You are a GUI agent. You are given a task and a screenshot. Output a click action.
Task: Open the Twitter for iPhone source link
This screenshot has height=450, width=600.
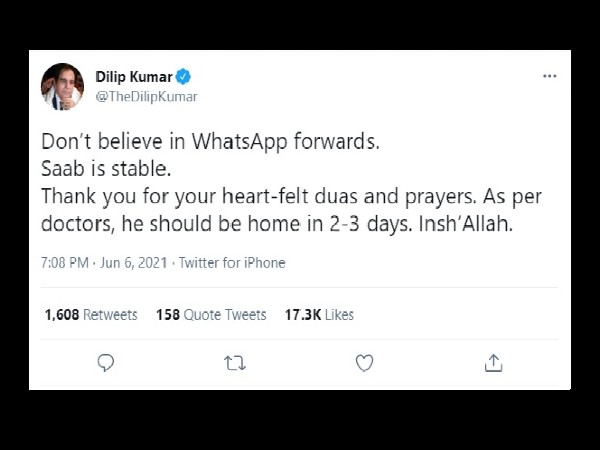232,263
